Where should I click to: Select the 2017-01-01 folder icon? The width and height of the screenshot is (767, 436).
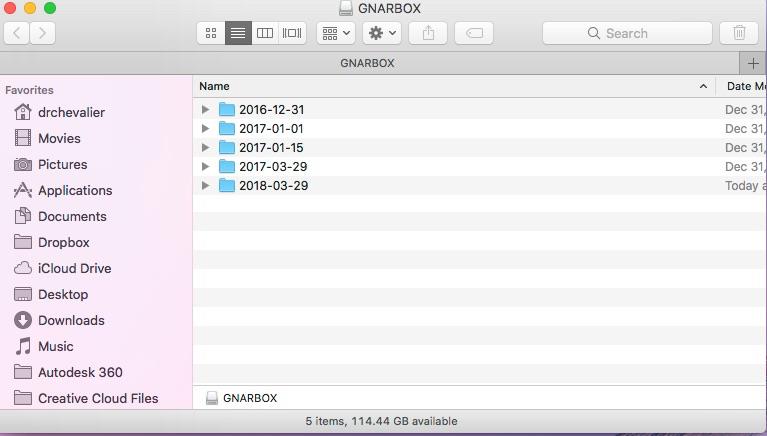click(226, 129)
